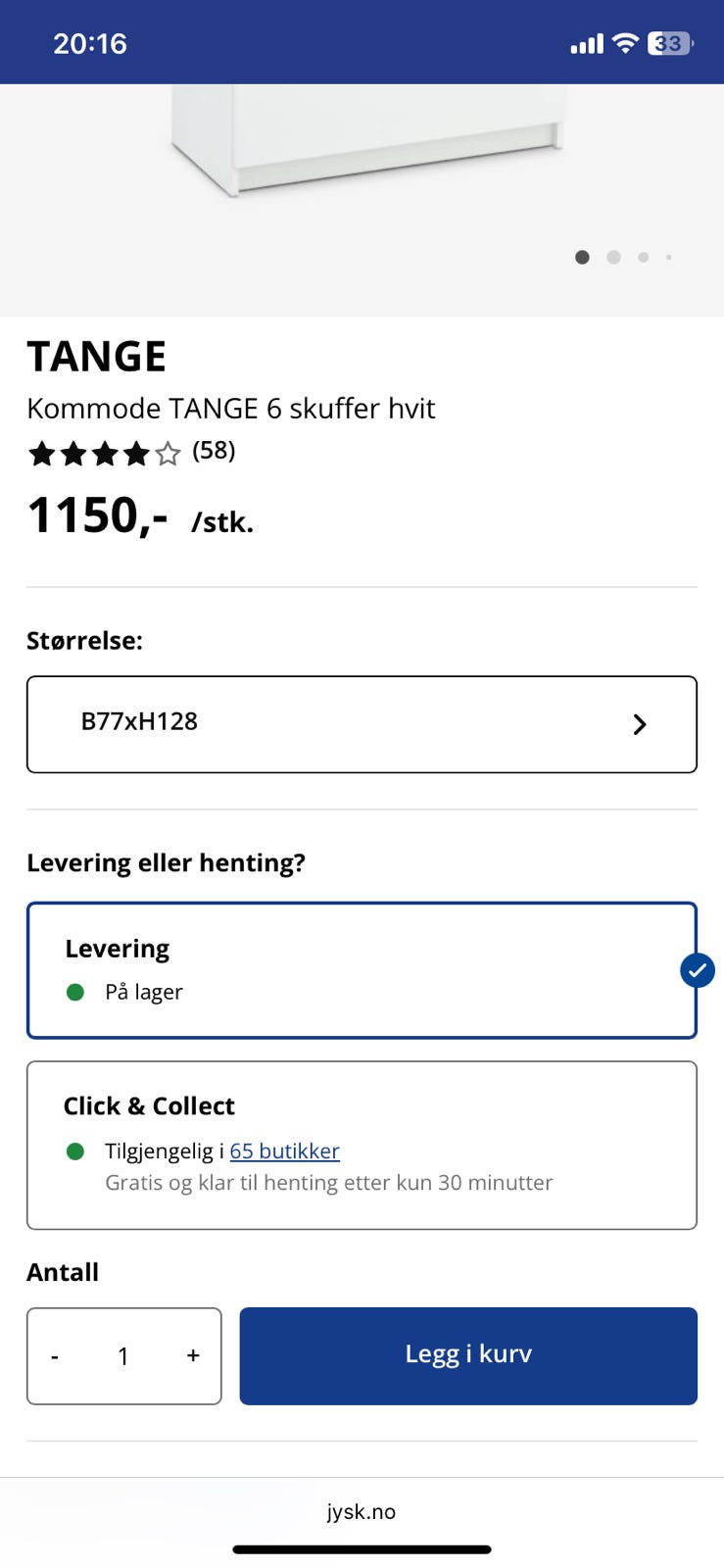Increase quantity with plus button

[x=193, y=1355]
